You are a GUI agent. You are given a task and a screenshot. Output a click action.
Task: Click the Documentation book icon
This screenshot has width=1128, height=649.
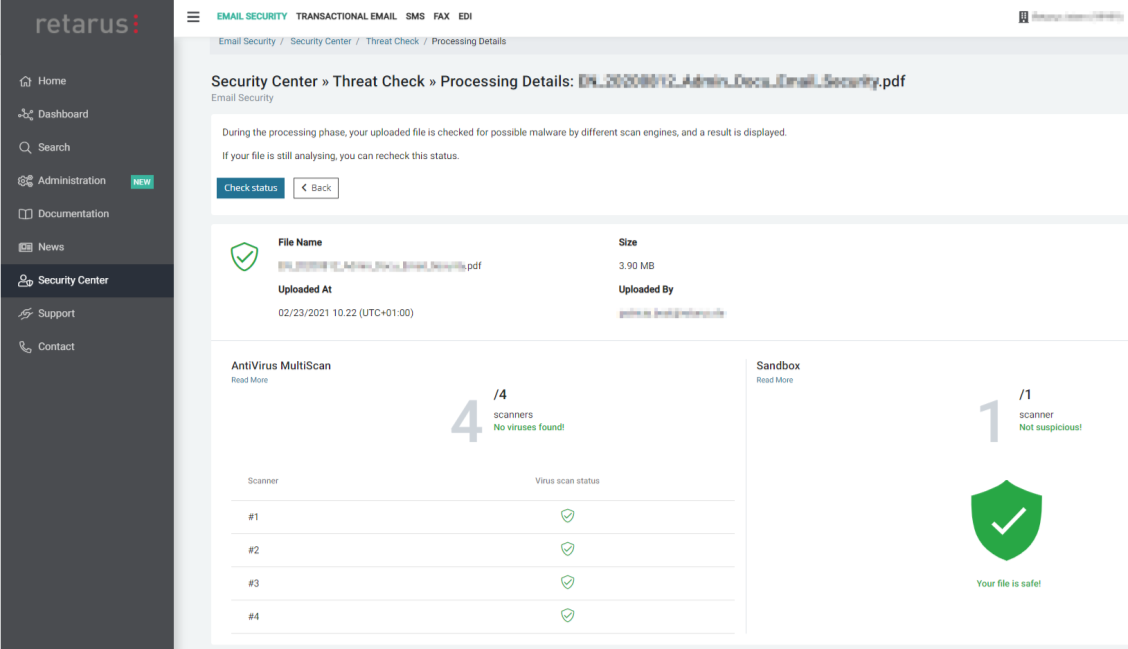[26, 214]
